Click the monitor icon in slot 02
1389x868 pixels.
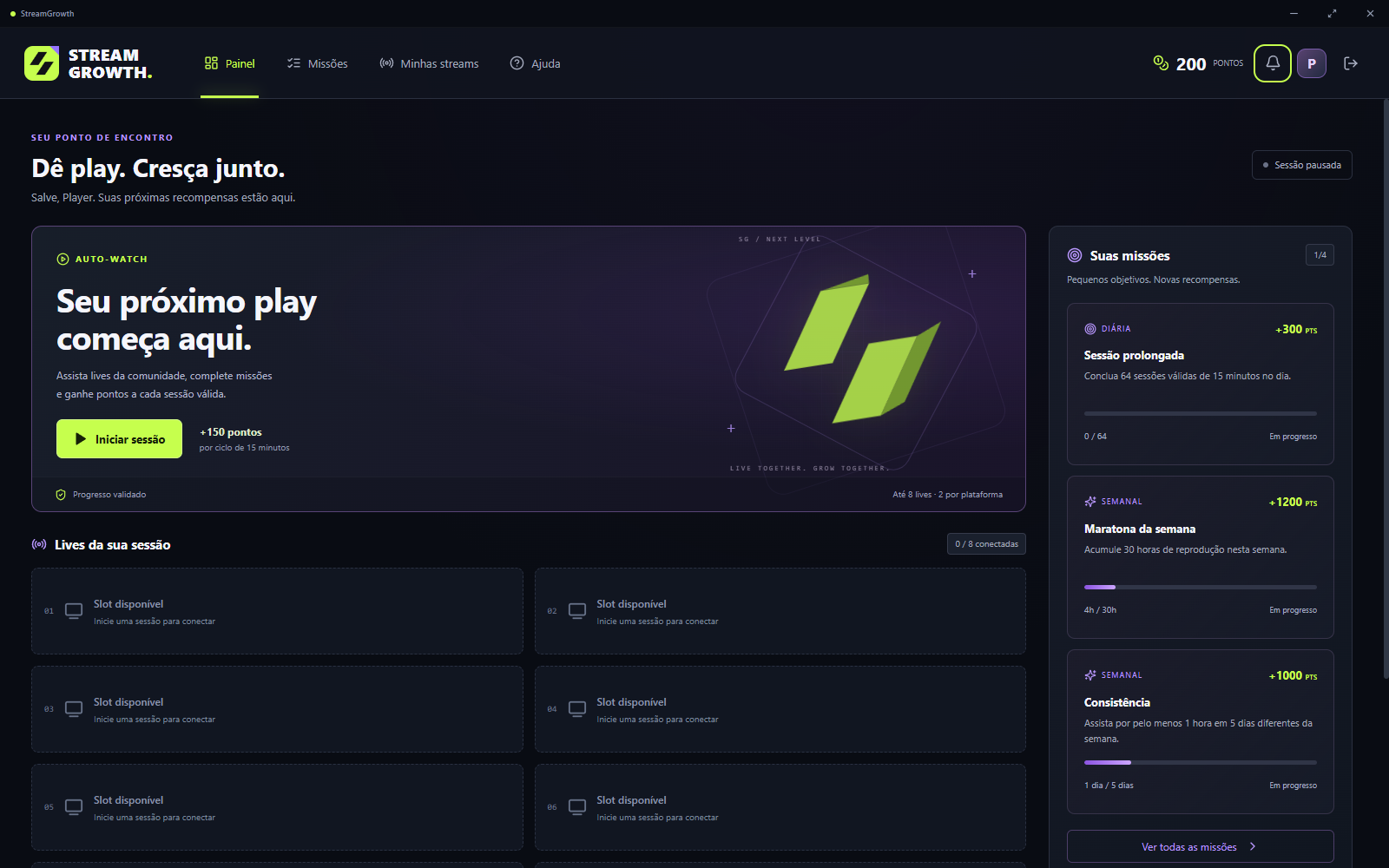click(577, 611)
